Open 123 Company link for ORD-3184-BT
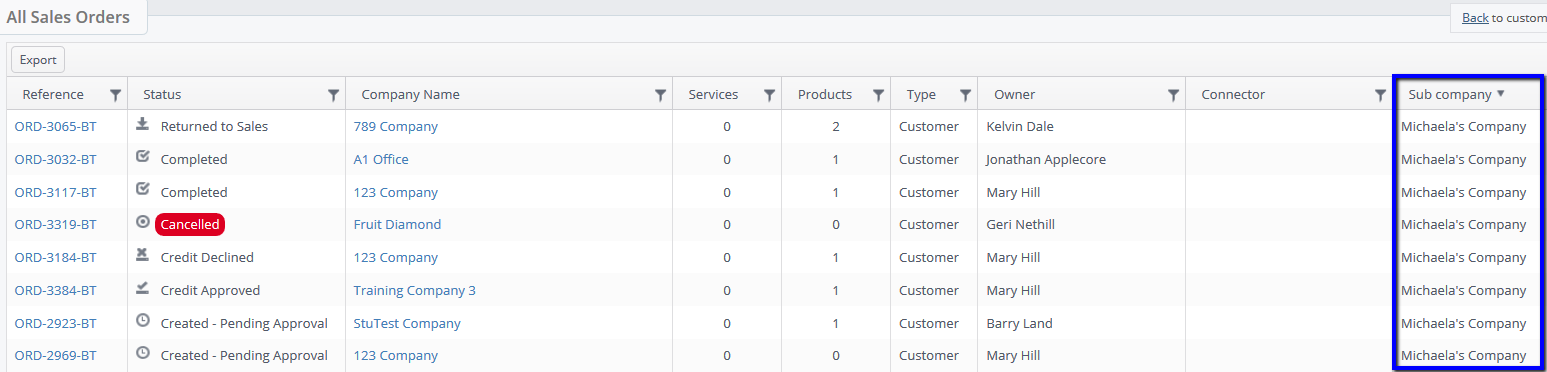 pyautogui.click(x=396, y=258)
